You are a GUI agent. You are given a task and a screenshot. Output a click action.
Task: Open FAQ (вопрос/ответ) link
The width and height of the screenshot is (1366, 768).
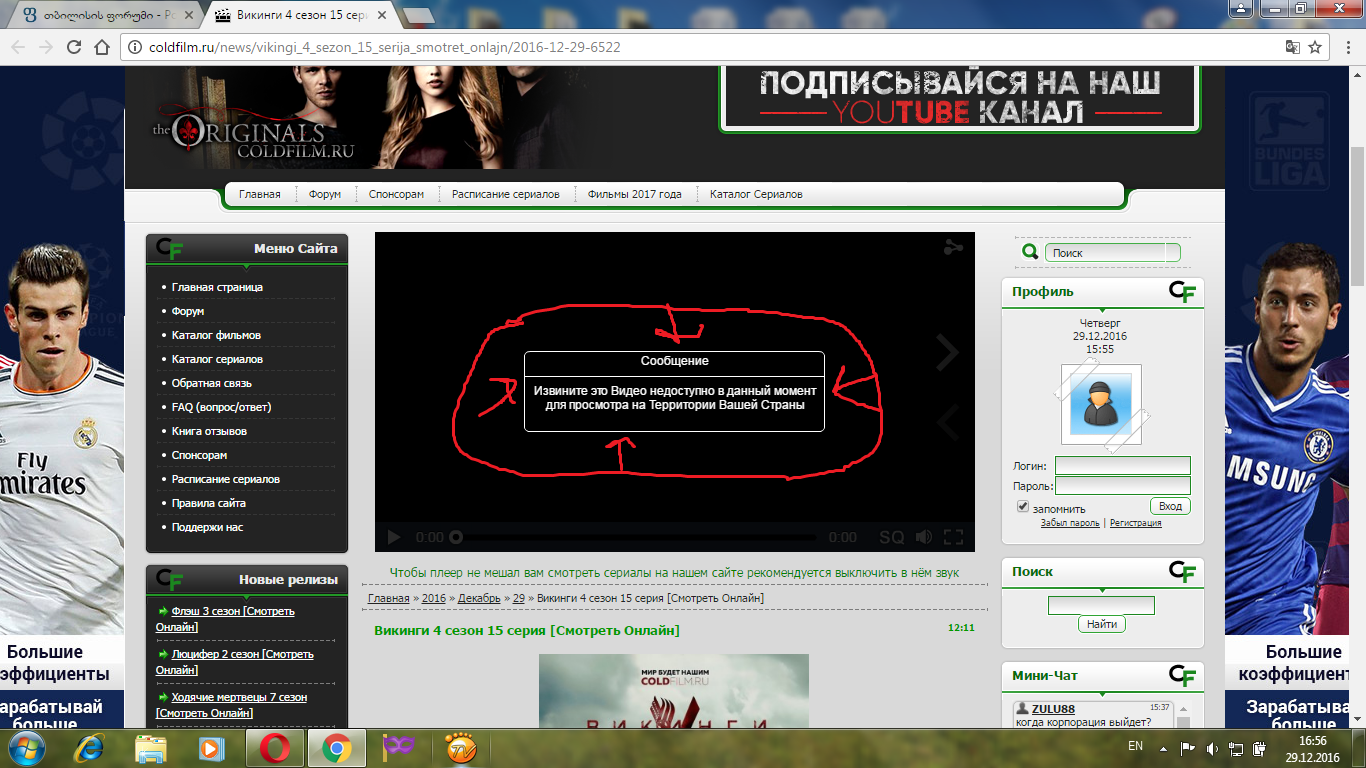[221, 407]
